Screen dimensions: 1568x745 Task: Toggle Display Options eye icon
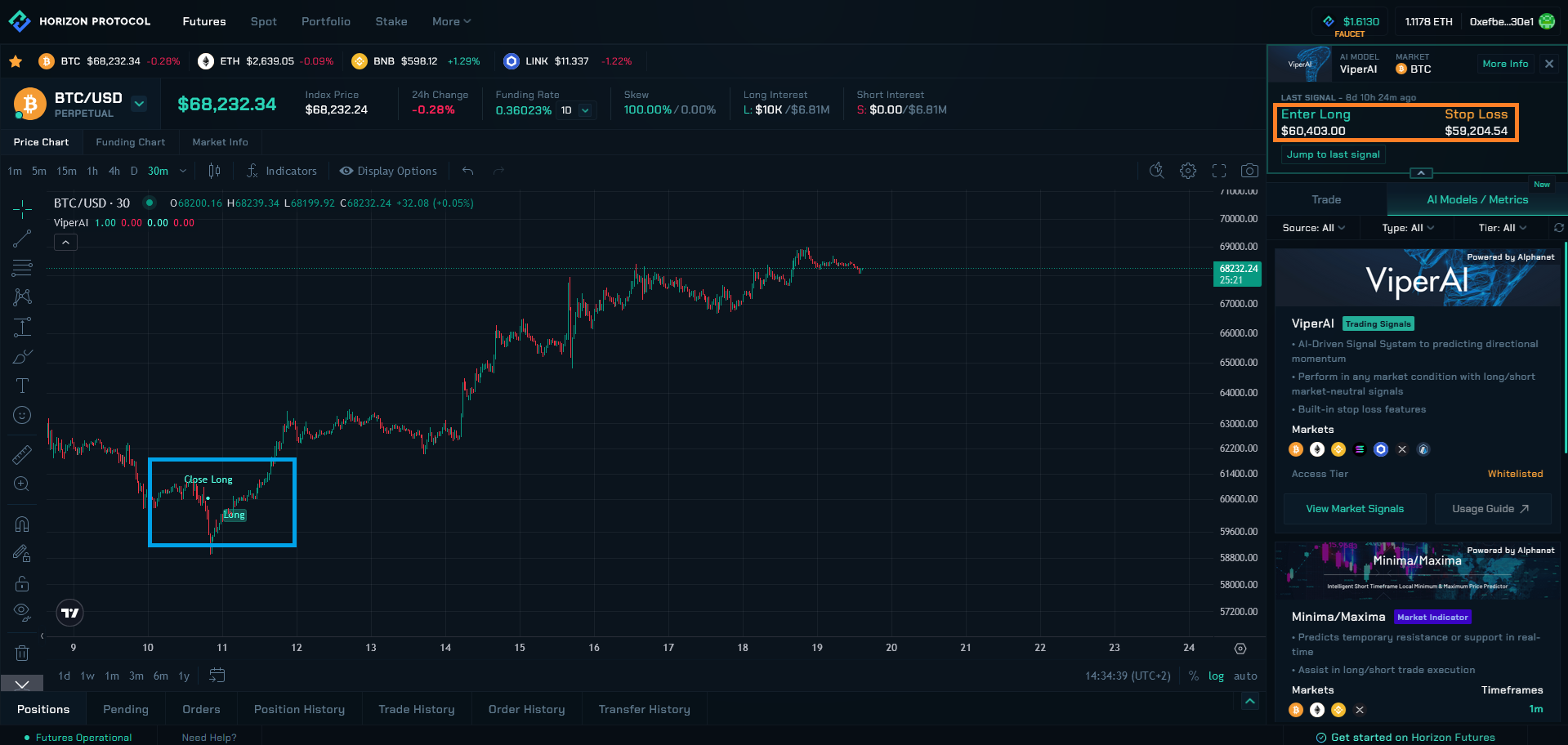pos(346,171)
